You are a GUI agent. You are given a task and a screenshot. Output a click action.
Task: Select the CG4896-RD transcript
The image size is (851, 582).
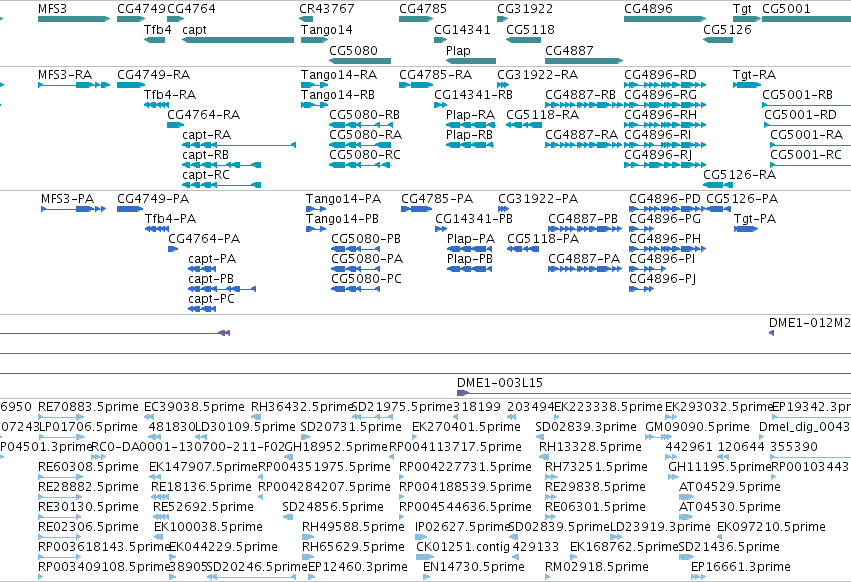(x=665, y=85)
